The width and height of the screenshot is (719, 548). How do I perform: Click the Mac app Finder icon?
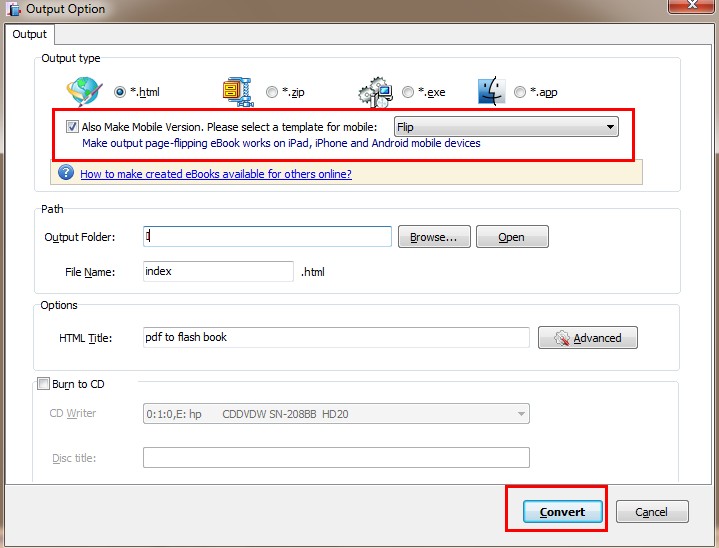click(492, 91)
